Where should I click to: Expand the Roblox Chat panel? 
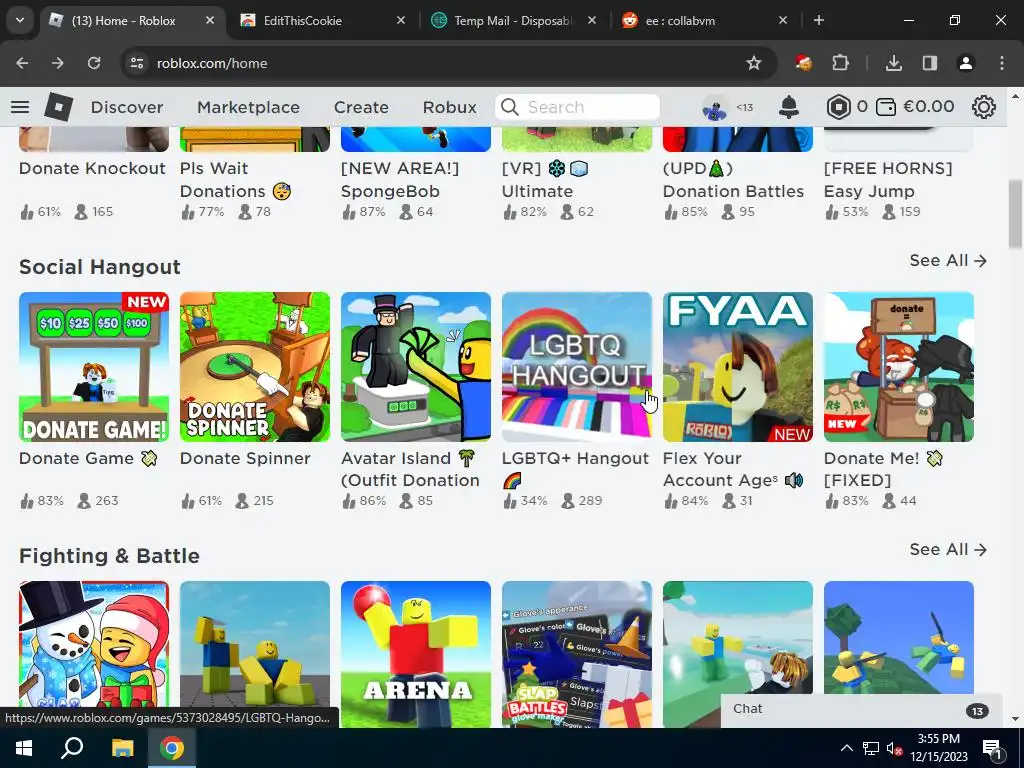tap(861, 710)
